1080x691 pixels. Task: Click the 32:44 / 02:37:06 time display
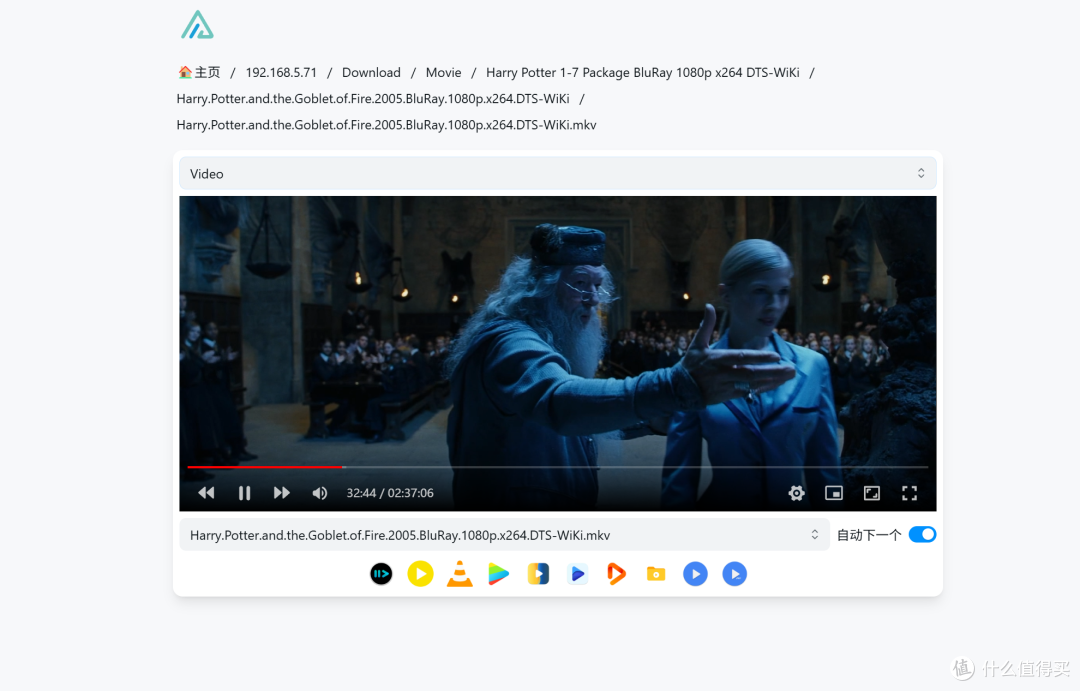point(390,493)
